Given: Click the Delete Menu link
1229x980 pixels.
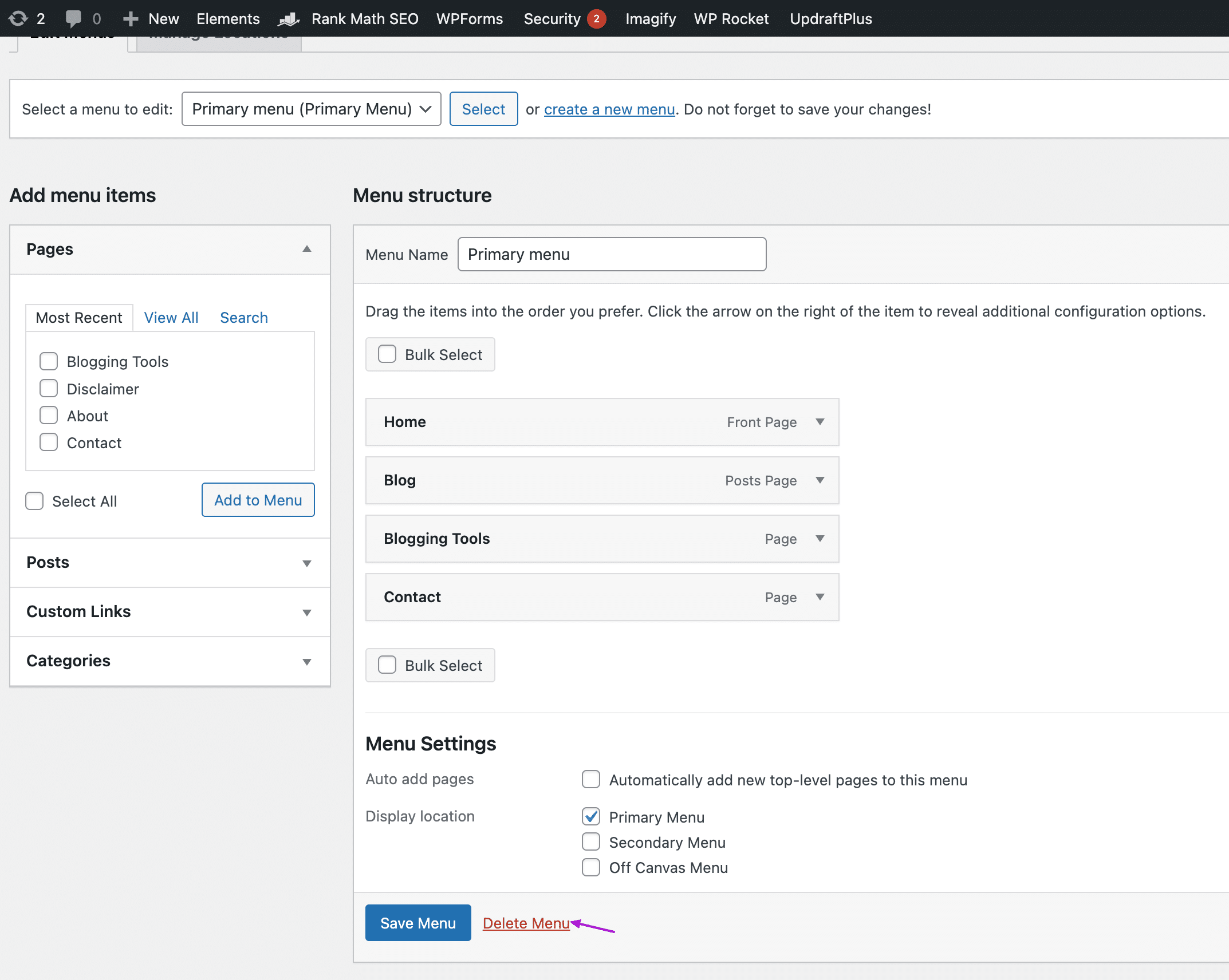Looking at the screenshot, I should (x=526, y=923).
